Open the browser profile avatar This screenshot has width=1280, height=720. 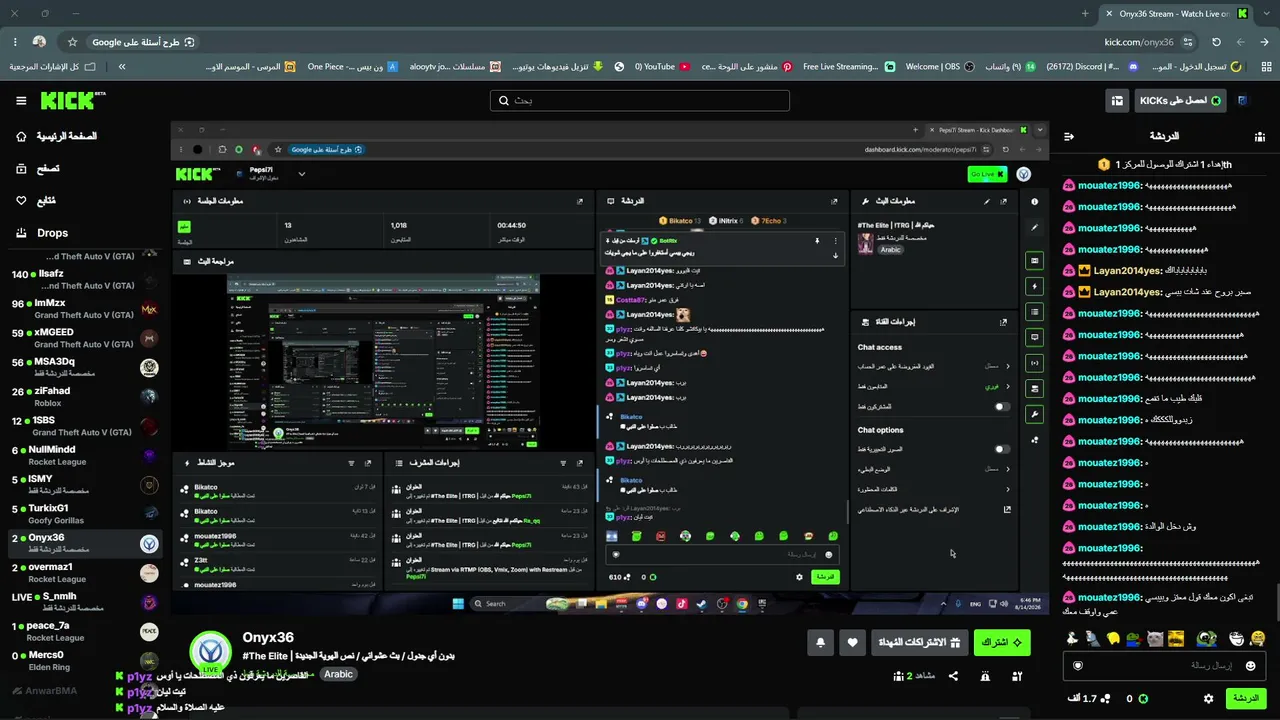(x=39, y=42)
